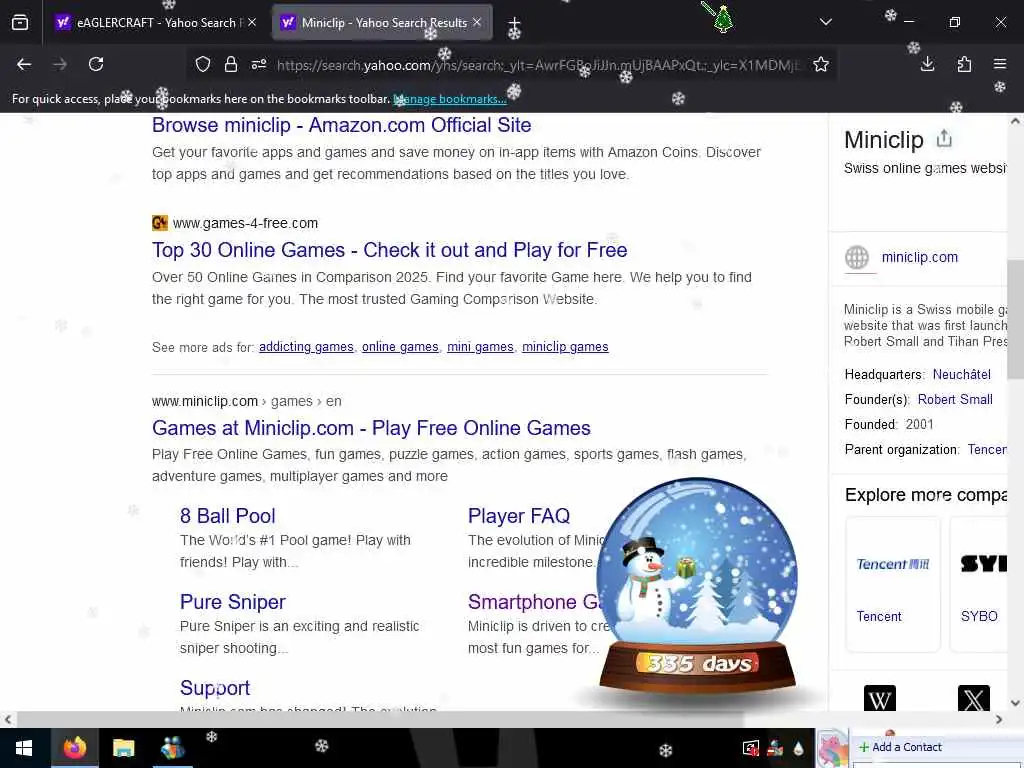
Task: Open the Wikipedia icon link
Action: pyautogui.click(x=880, y=699)
